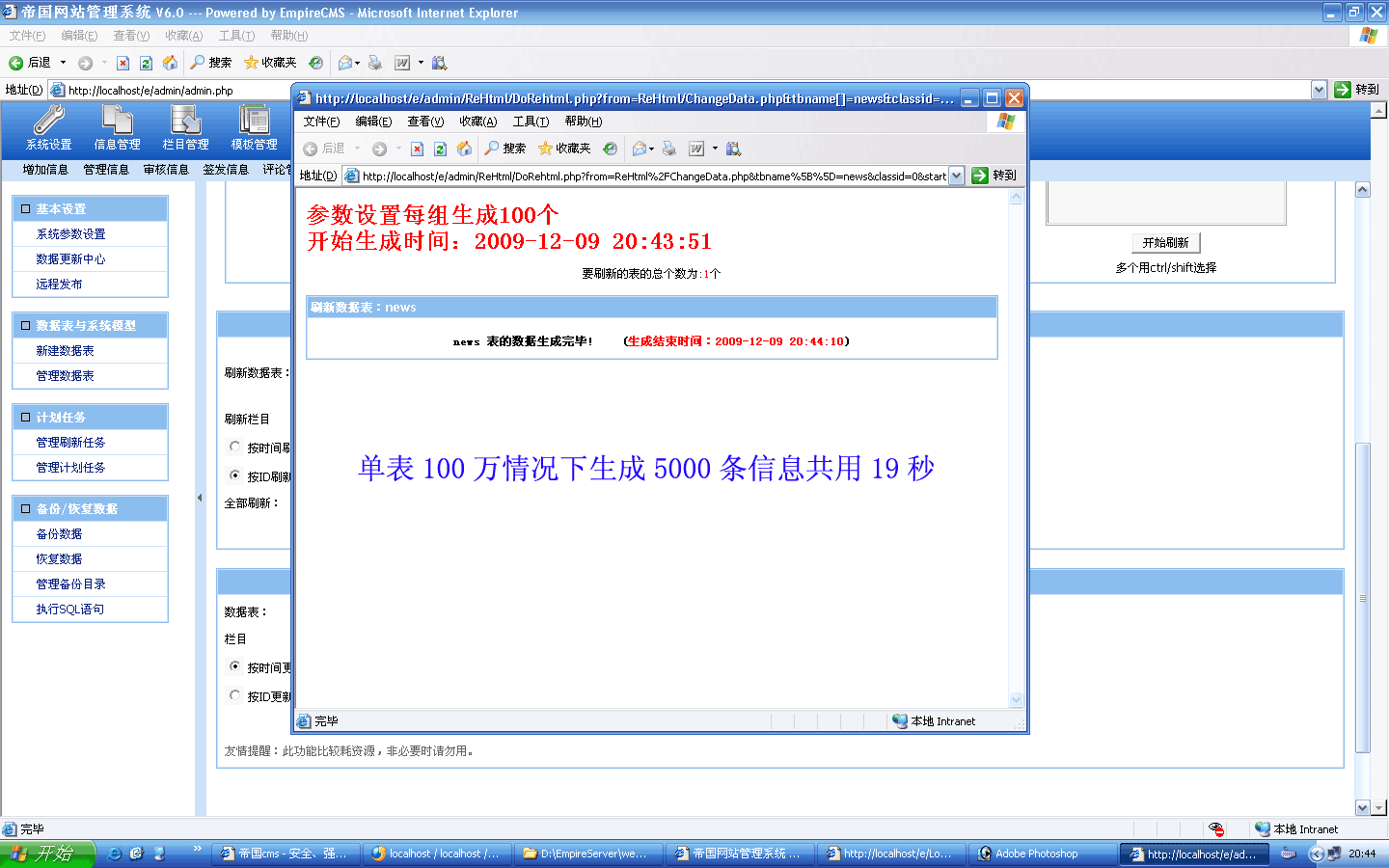Click the popup window's stop toolbar icon
Image resolution: width=1389 pixels, height=868 pixels.
click(x=417, y=149)
